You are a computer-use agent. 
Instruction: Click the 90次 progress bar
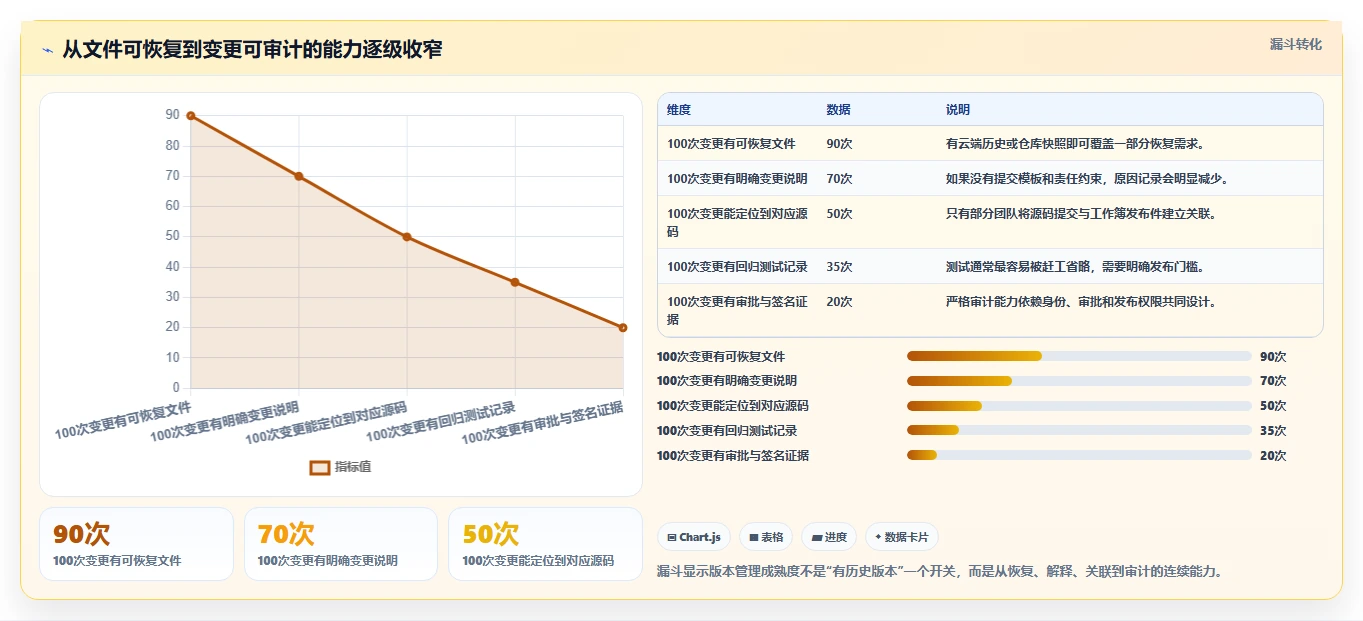tap(1079, 356)
